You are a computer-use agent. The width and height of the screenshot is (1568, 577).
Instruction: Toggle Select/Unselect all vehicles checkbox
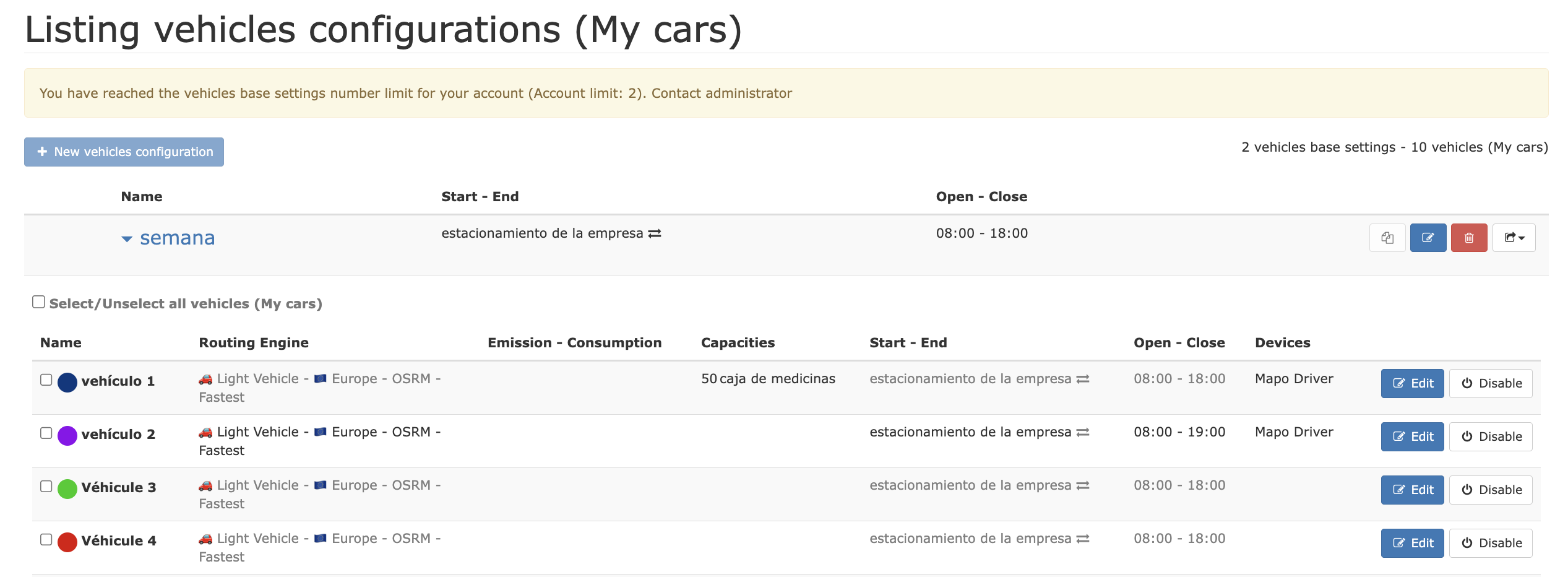[39, 302]
